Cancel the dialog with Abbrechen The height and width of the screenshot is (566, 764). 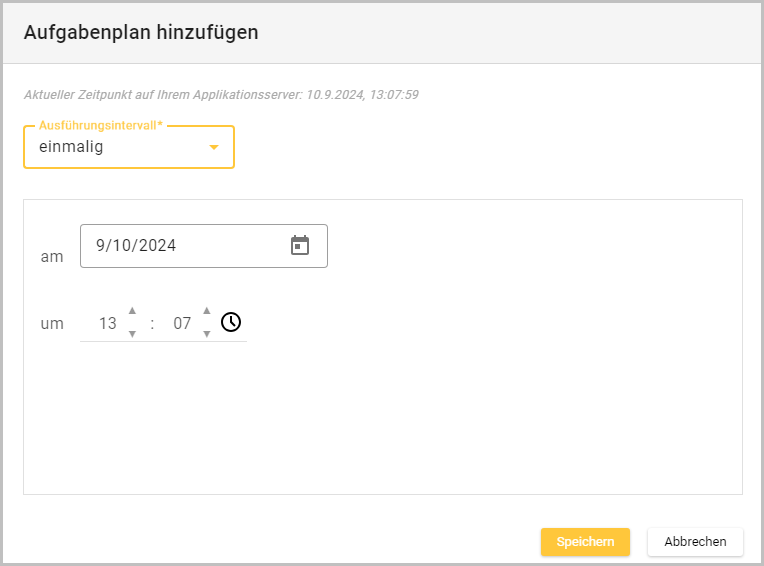tap(695, 541)
